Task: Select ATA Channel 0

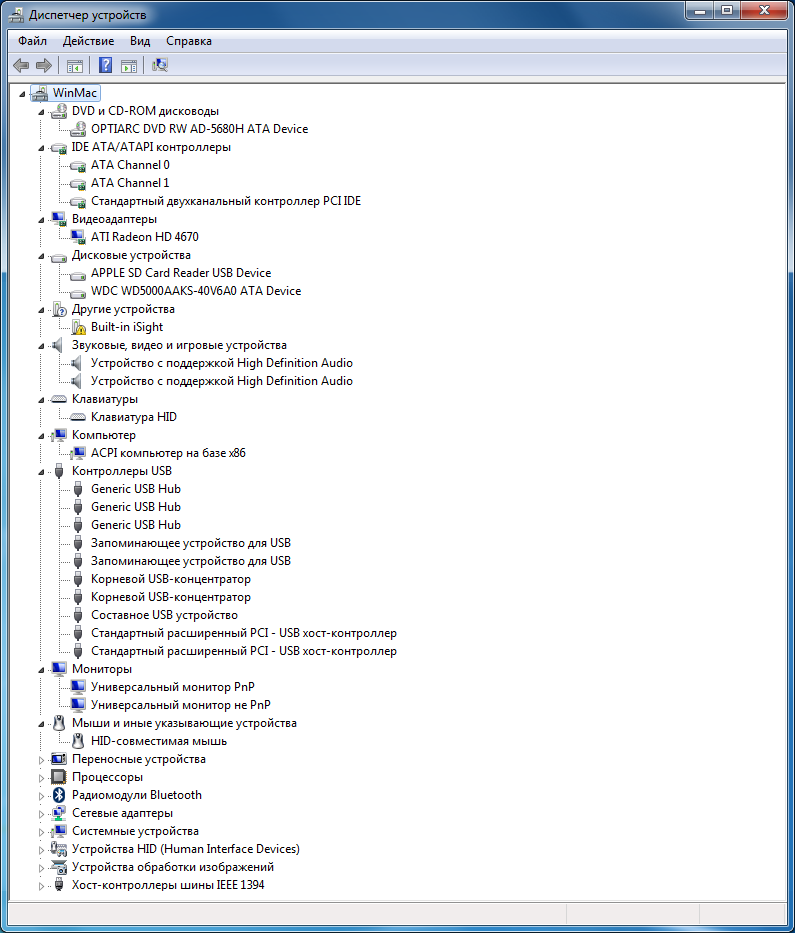Action: click(130, 165)
